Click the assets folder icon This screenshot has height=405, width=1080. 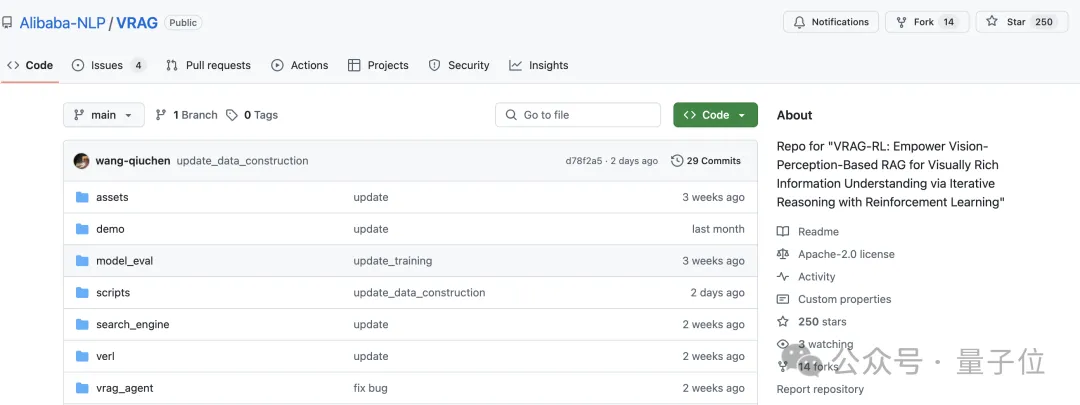pos(82,197)
